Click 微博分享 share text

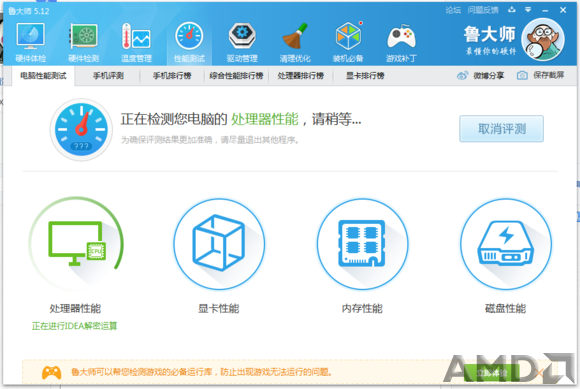pyautogui.click(x=489, y=76)
